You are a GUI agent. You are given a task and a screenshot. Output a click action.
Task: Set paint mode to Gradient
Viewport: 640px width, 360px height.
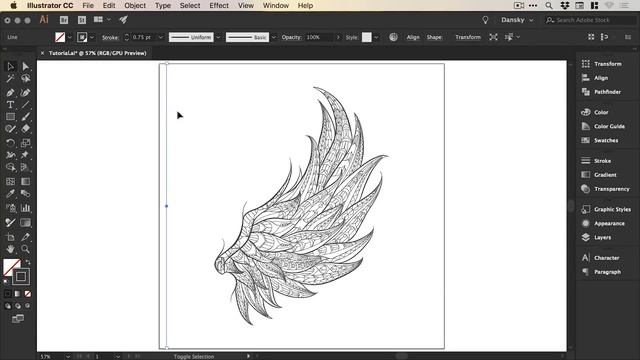click(18, 293)
